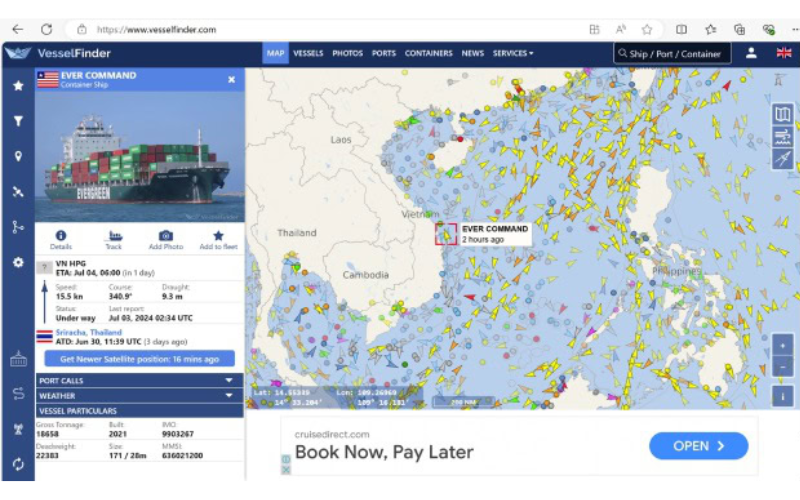
Task: Open the favorites star in the left sidebar
Action: coord(18,85)
